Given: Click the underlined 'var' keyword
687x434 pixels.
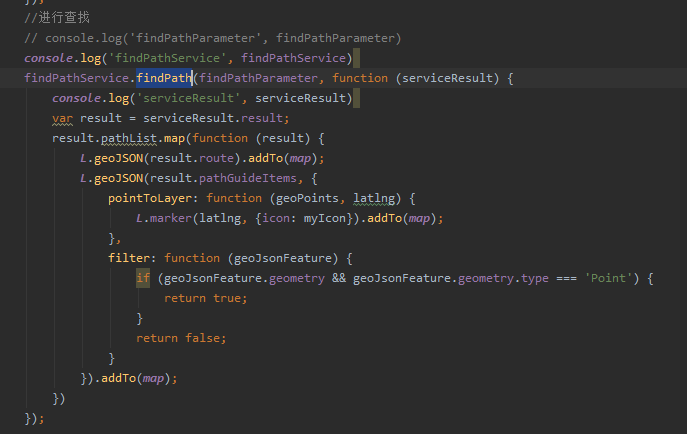Looking at the screenshot, I should 62,118.
